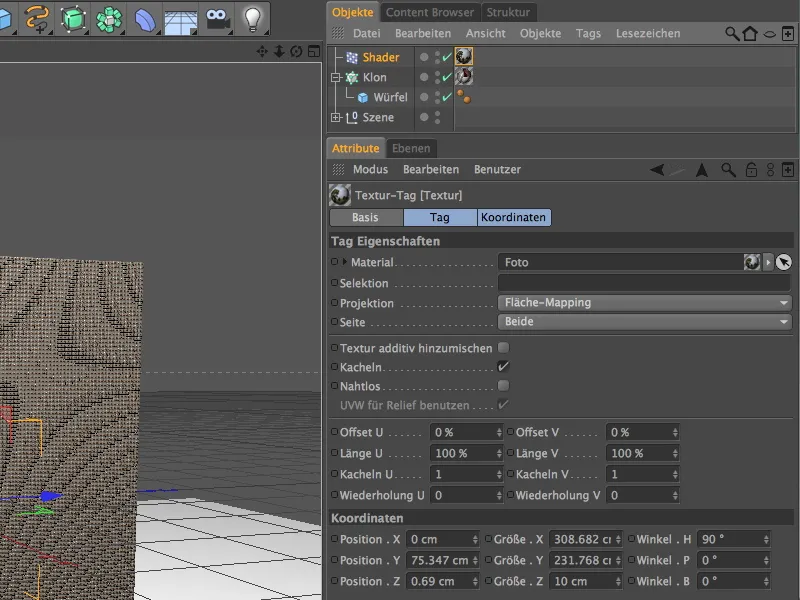This screenshot has width=800, height=600.
Task: Click the Material field small arrow button
Action: point(768,262)
